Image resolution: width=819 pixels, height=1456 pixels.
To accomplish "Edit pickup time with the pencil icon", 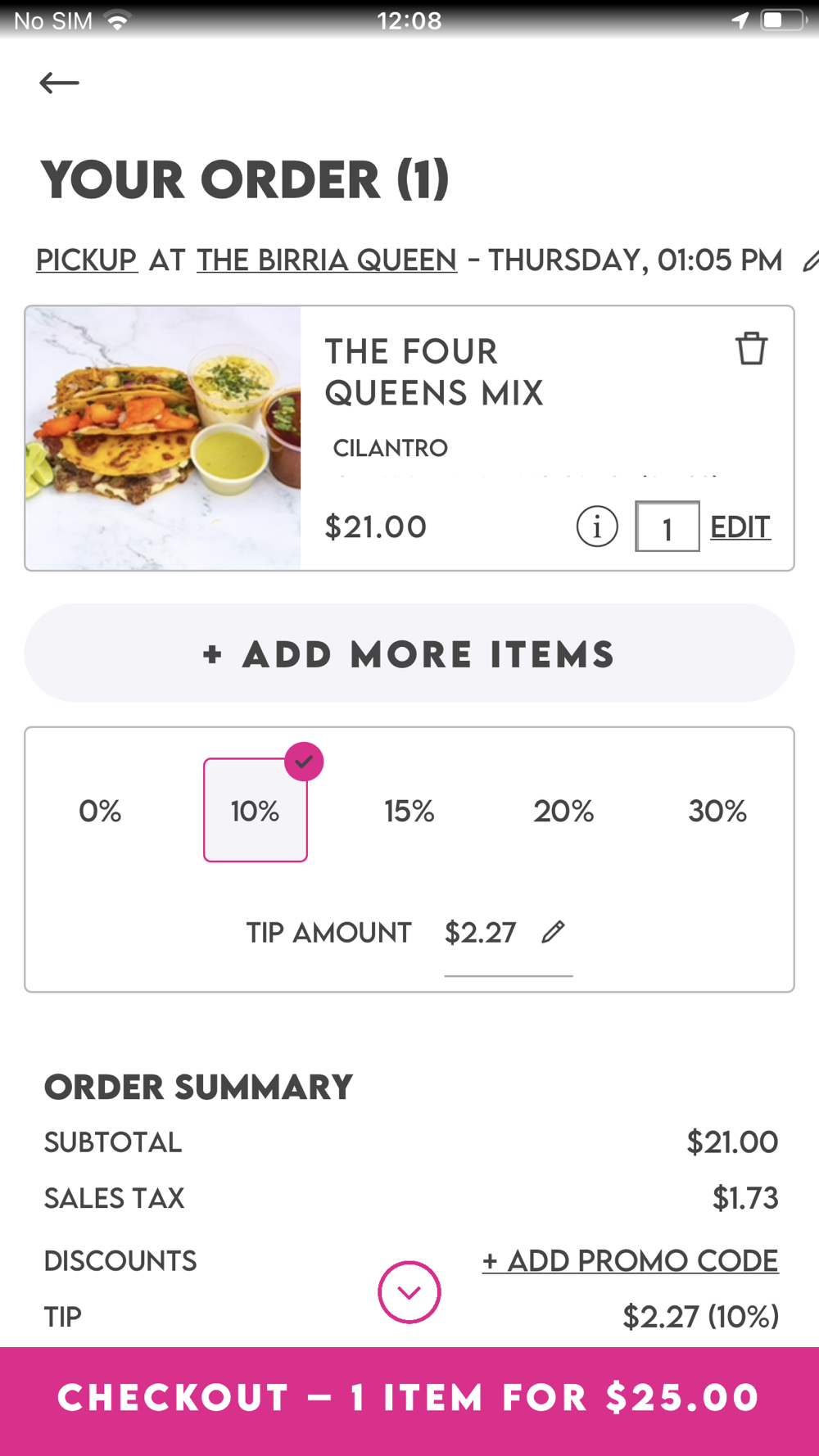I will click(809, 261).
